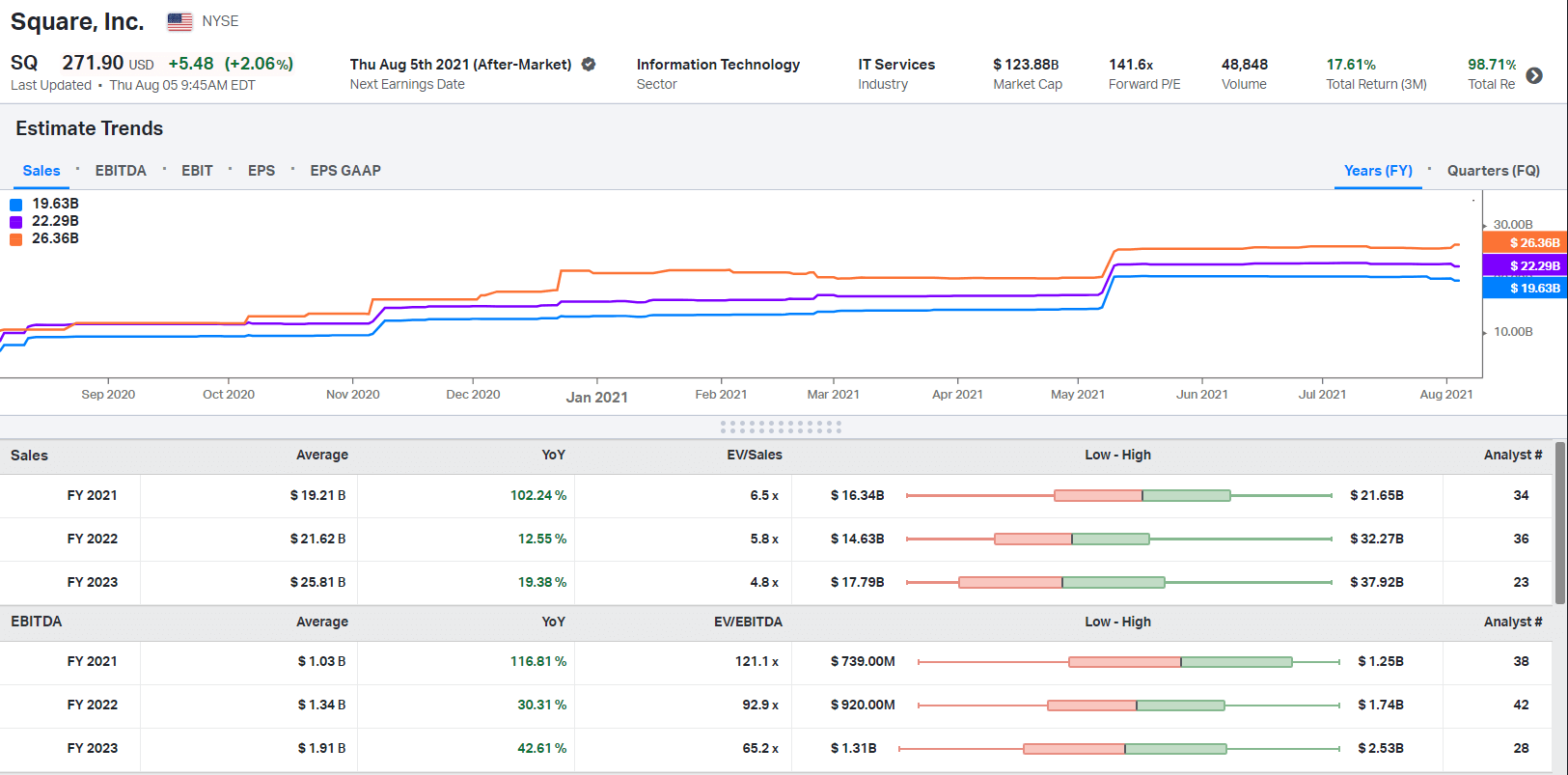The width and height of the screenshot is (1568, 775).
Task: Click the blue $19.63B chart value label
Action: (x=1526, y=289)
